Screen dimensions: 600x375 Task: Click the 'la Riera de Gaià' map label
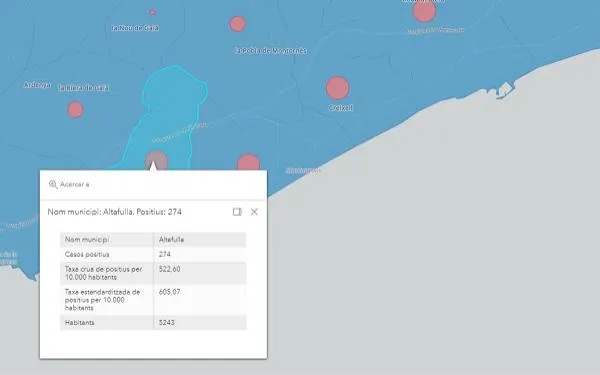[84, 88]
